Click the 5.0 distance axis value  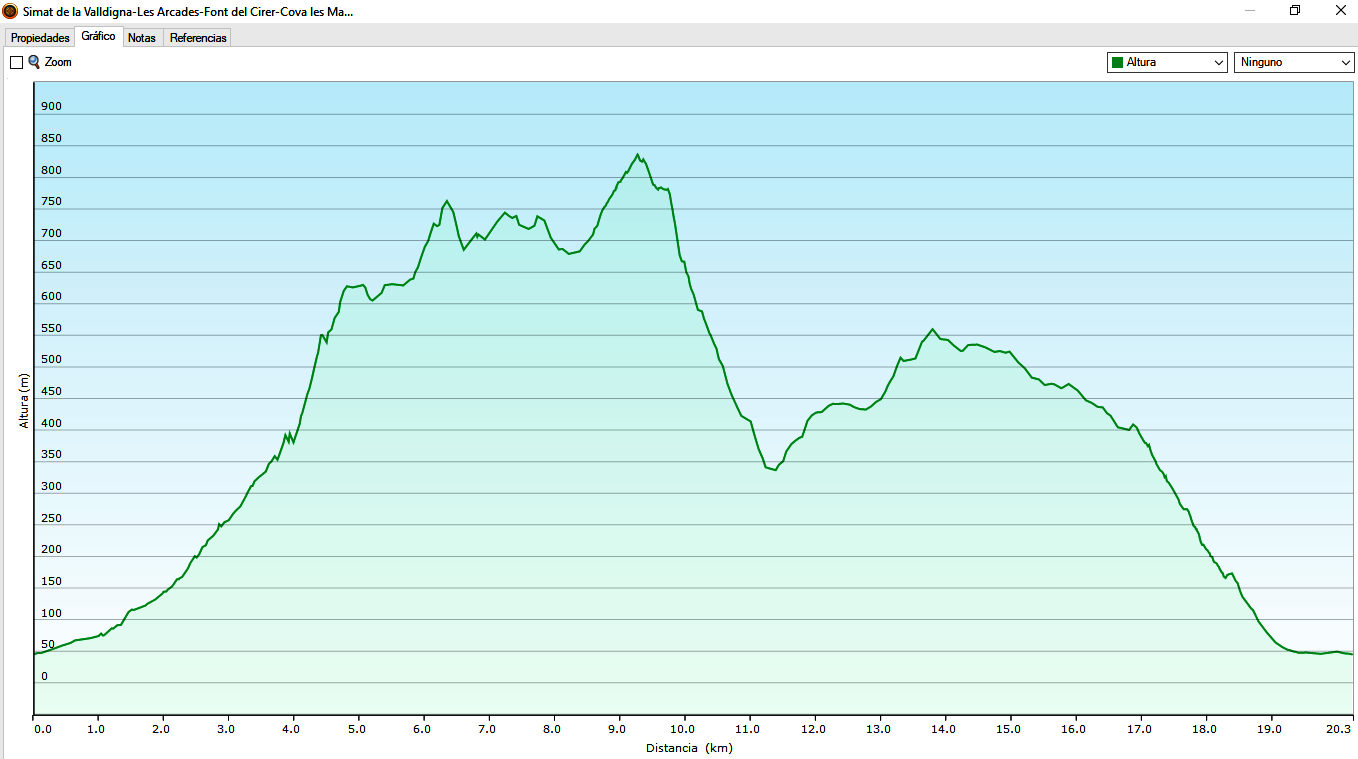click(x=357, y=729)
